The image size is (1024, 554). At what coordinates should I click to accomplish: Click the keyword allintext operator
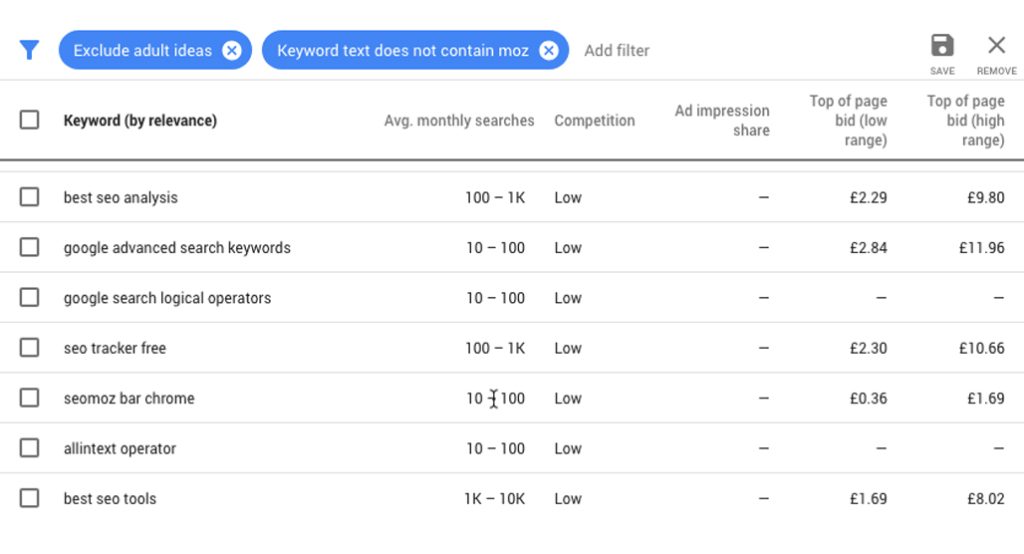pyautogui.click(x=120, y=449)
